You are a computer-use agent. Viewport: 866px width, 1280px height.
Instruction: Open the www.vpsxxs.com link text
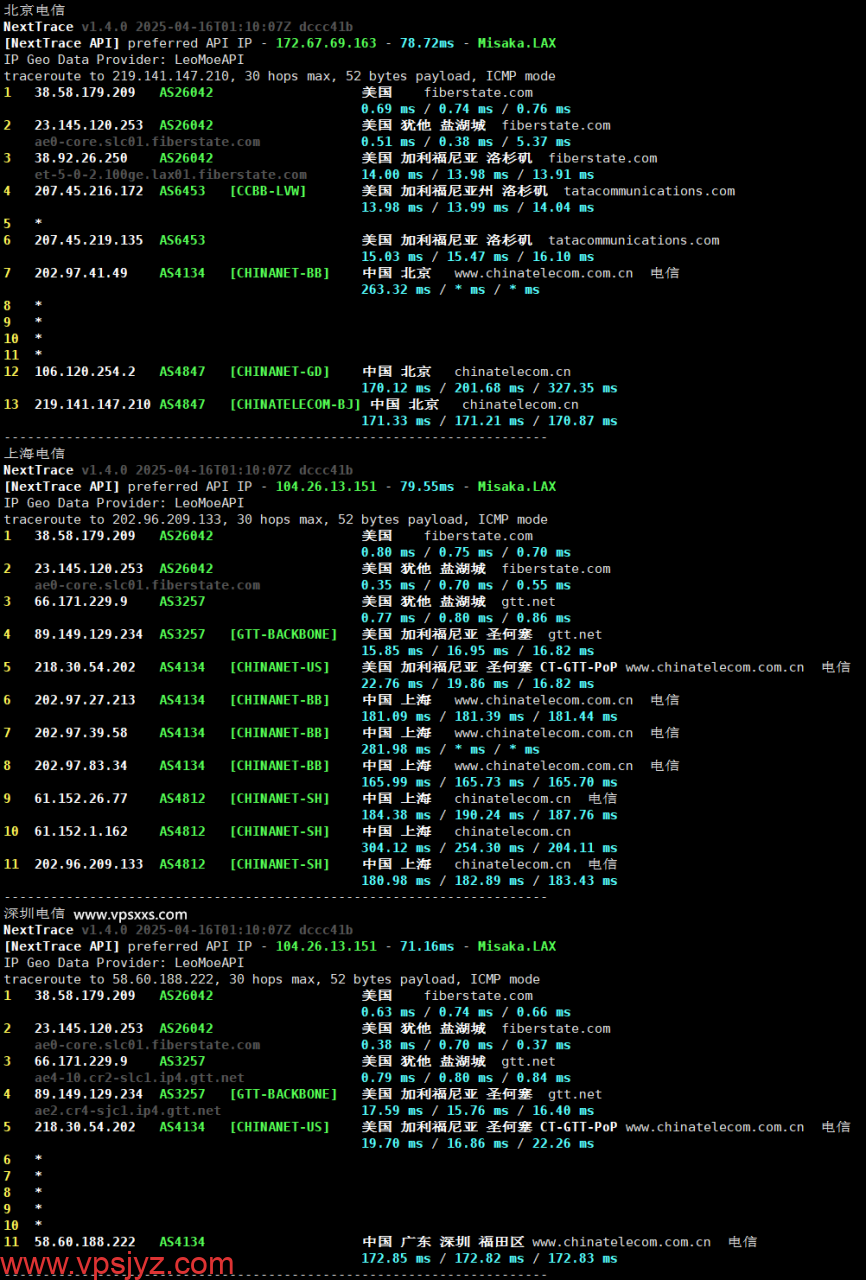[130, 914]
